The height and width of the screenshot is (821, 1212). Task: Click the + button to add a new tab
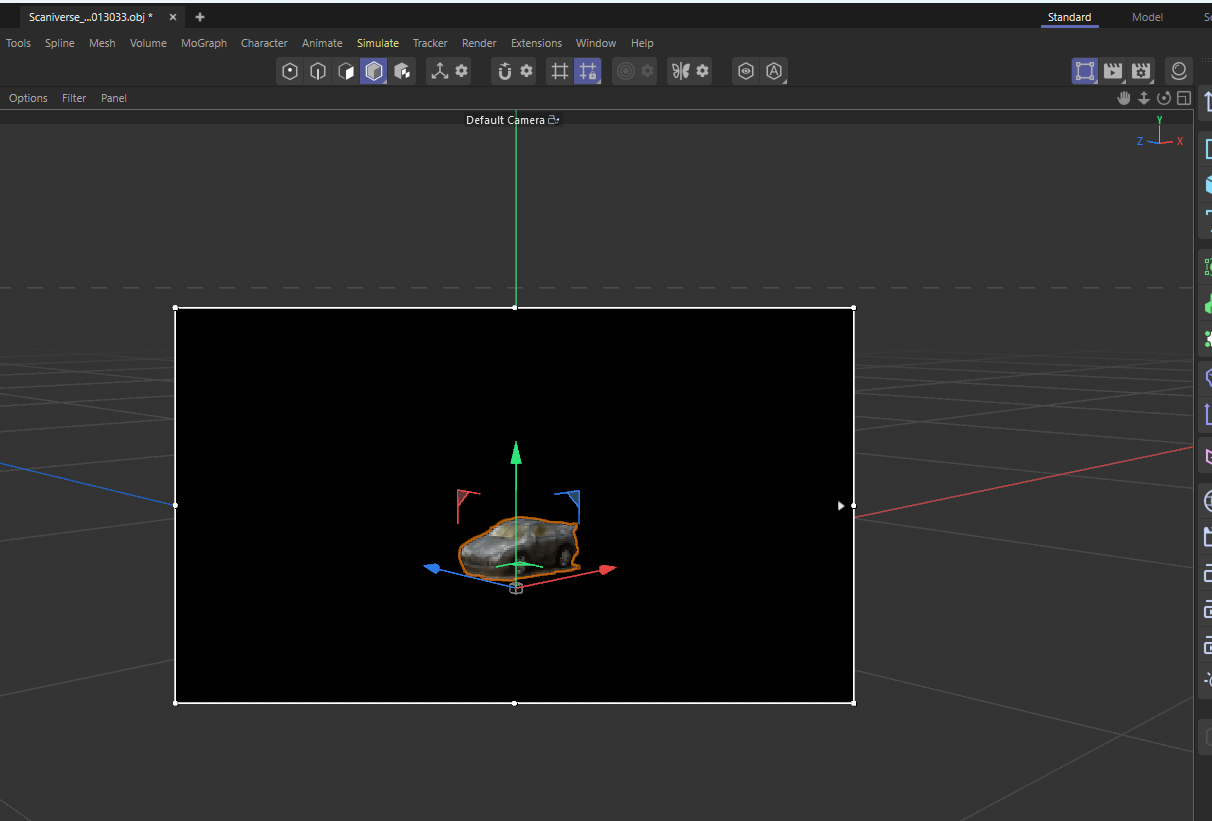[x=198, y=17]
